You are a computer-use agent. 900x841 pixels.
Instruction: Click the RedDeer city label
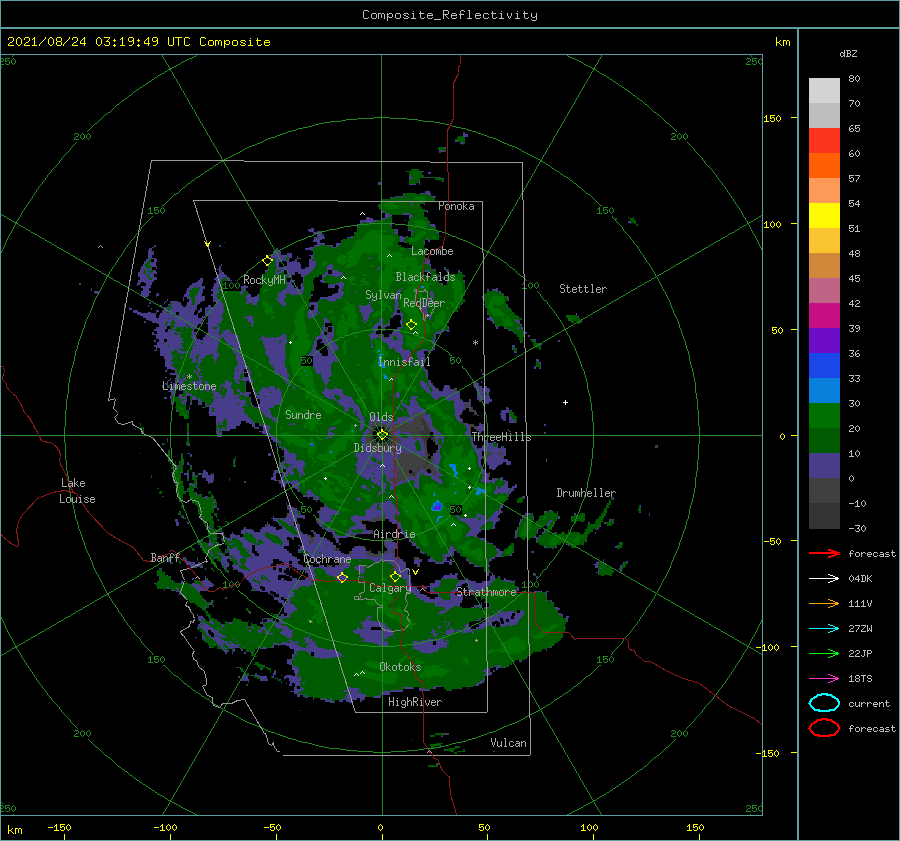point(424,303)
